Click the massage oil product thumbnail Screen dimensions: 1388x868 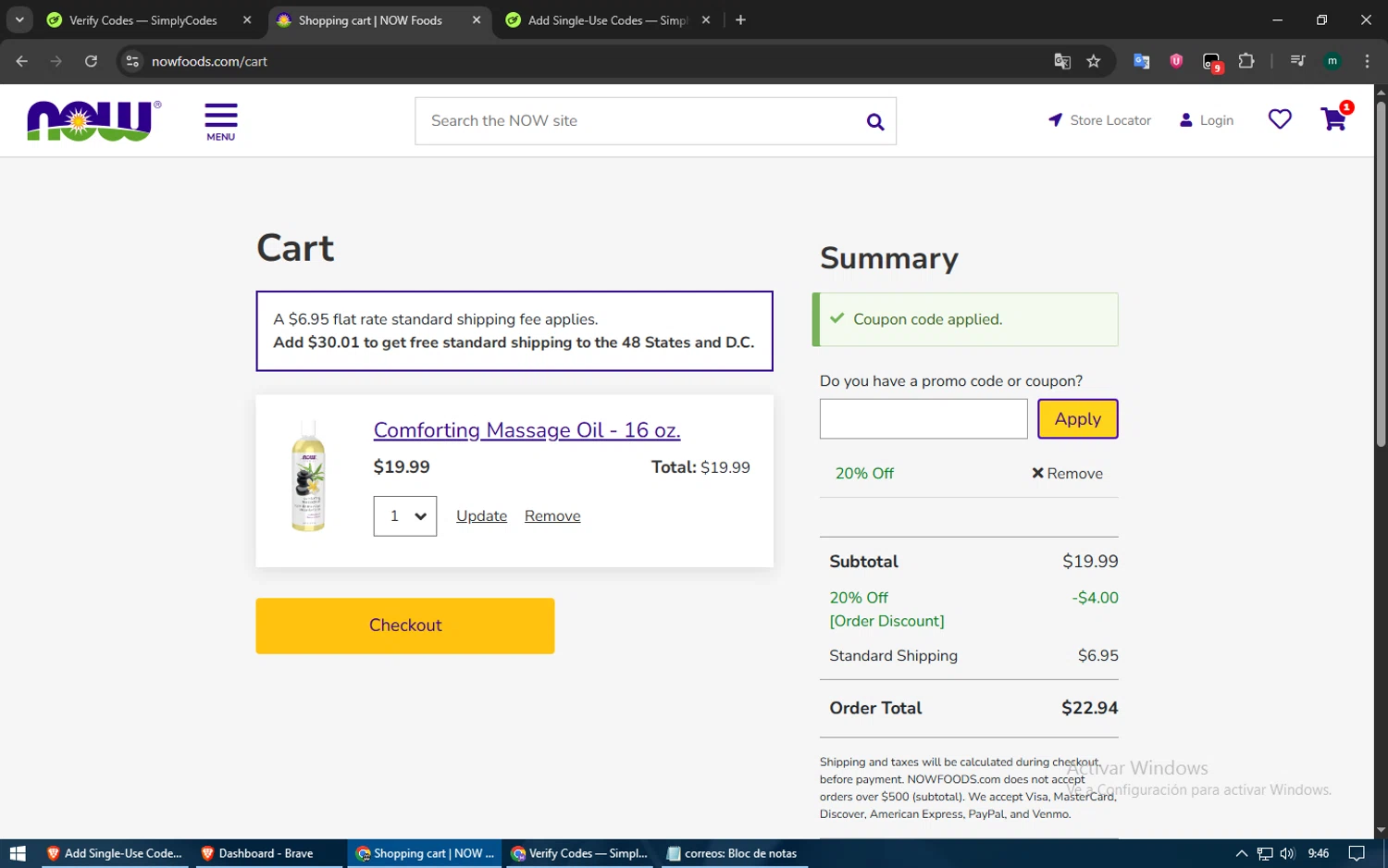point(308,476)
